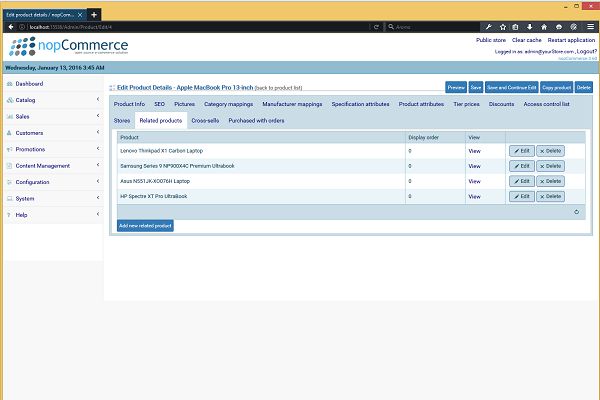This screenshot has width=600, height=400.
Task: Click the page info icon in address bar
Action: click(x=22, y=27)
